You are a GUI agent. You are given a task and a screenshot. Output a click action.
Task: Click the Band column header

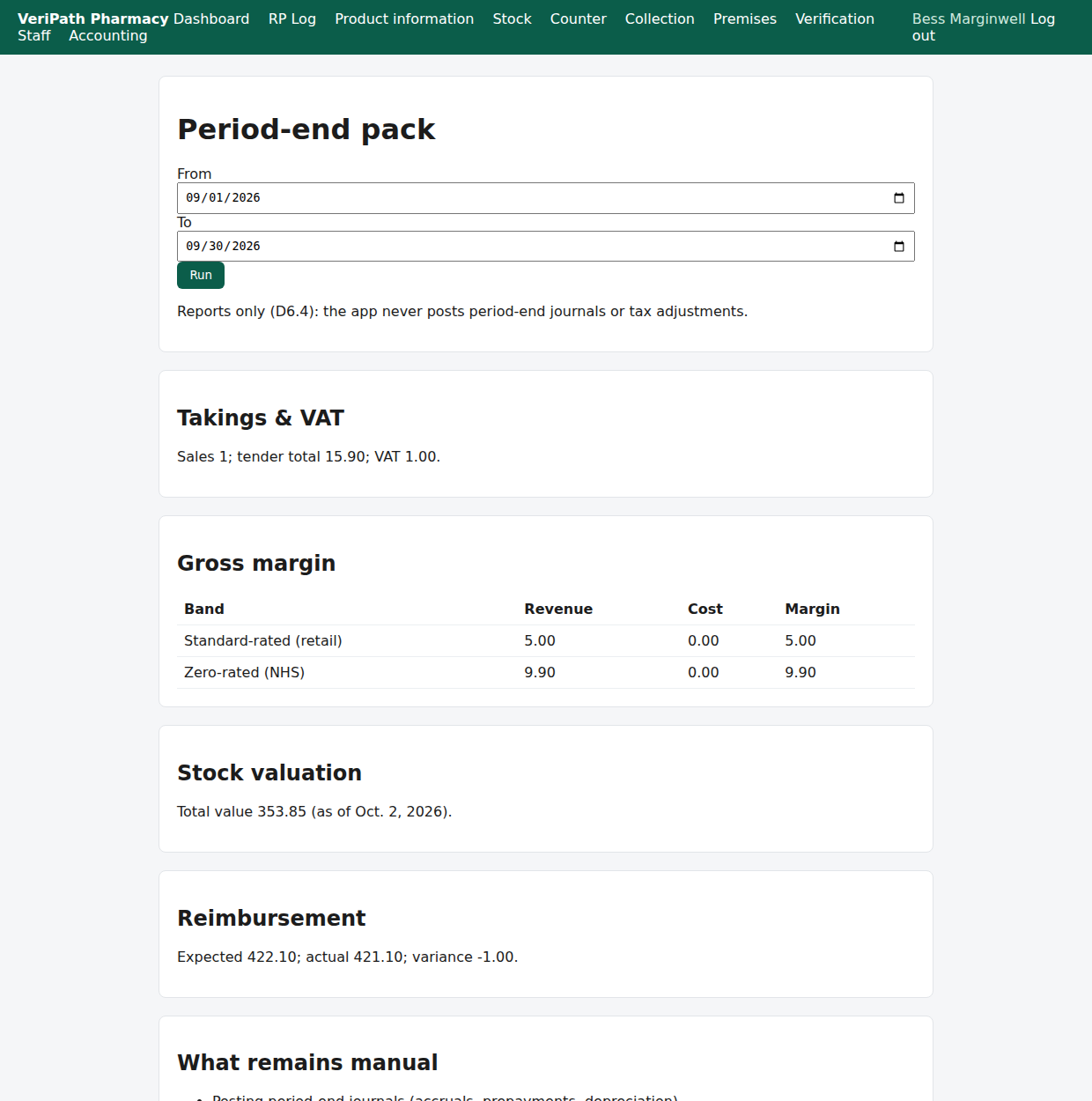tap(204, 609)
